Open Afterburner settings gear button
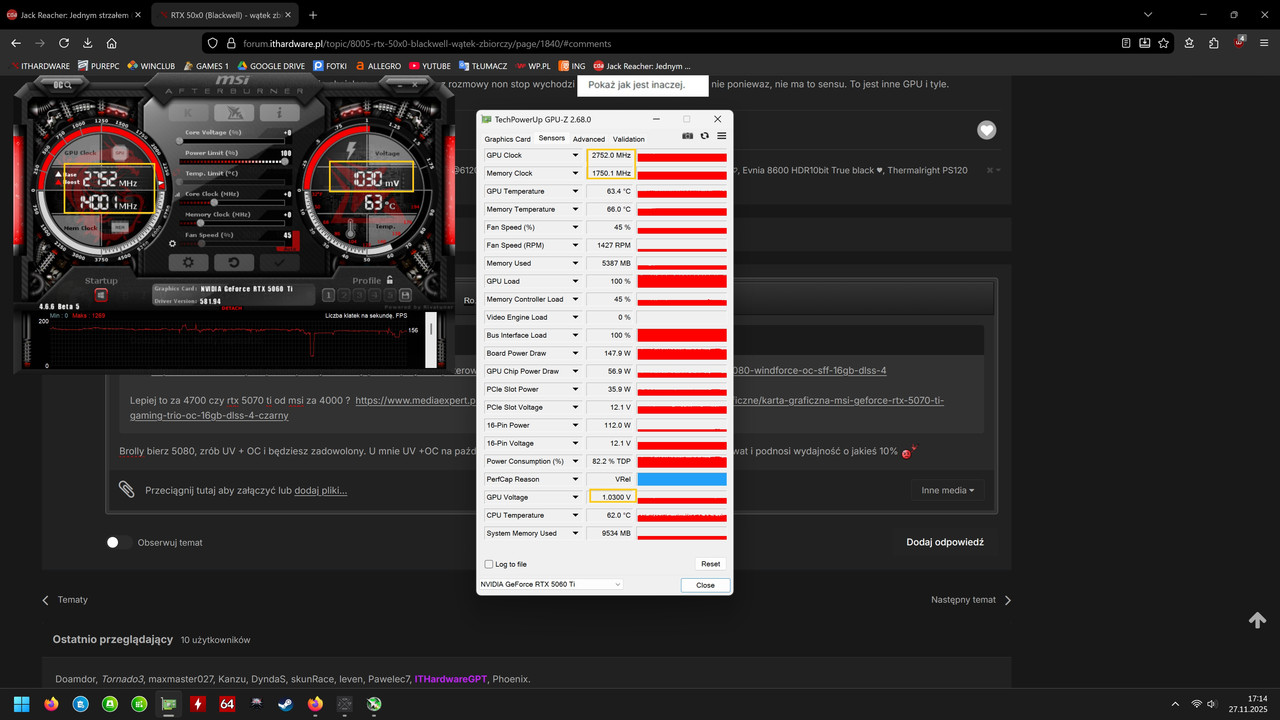This screenshot has height=720, width=1280. [188, 262]
